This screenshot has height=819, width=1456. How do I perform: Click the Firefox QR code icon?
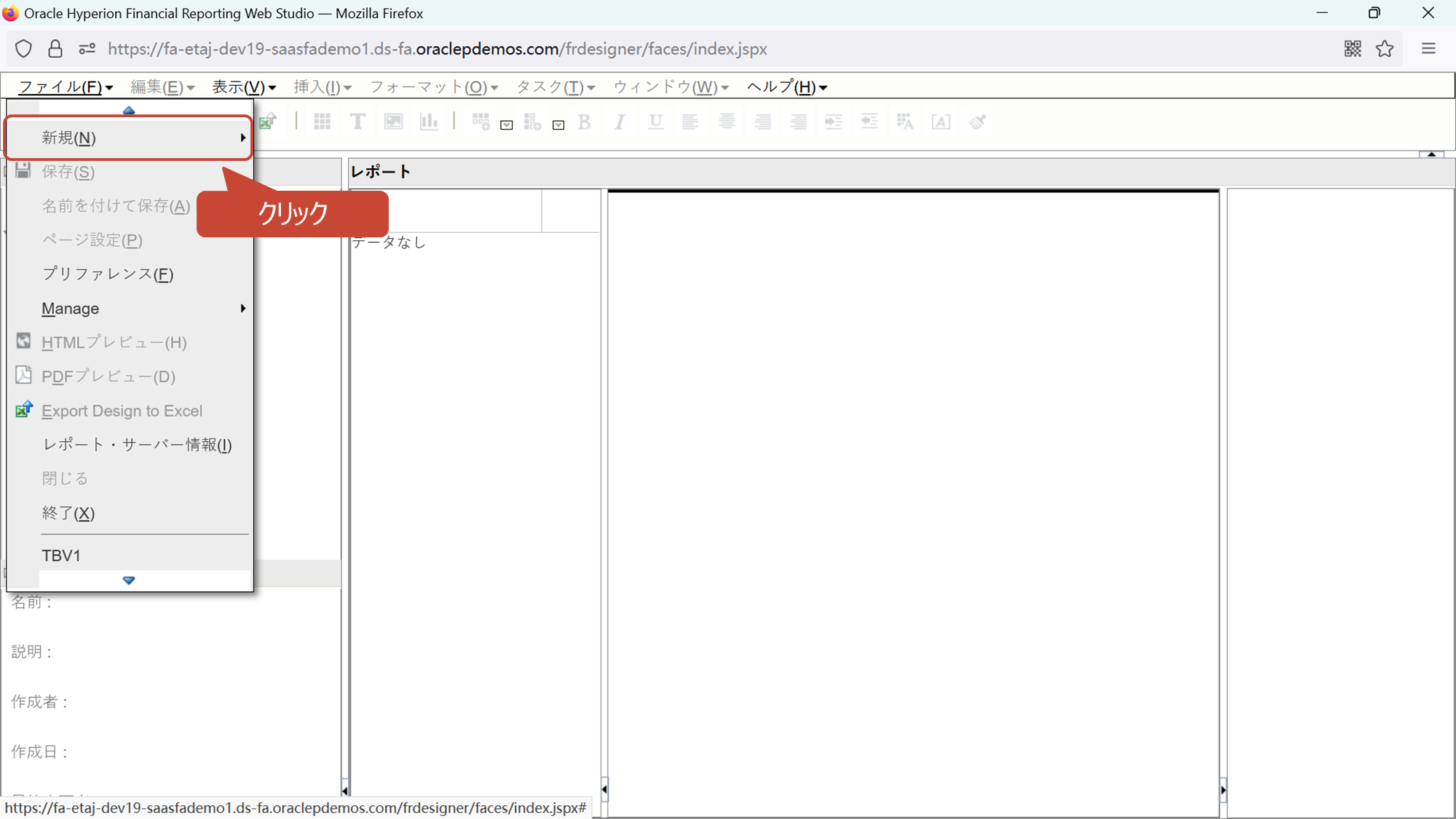(1353, 49)
